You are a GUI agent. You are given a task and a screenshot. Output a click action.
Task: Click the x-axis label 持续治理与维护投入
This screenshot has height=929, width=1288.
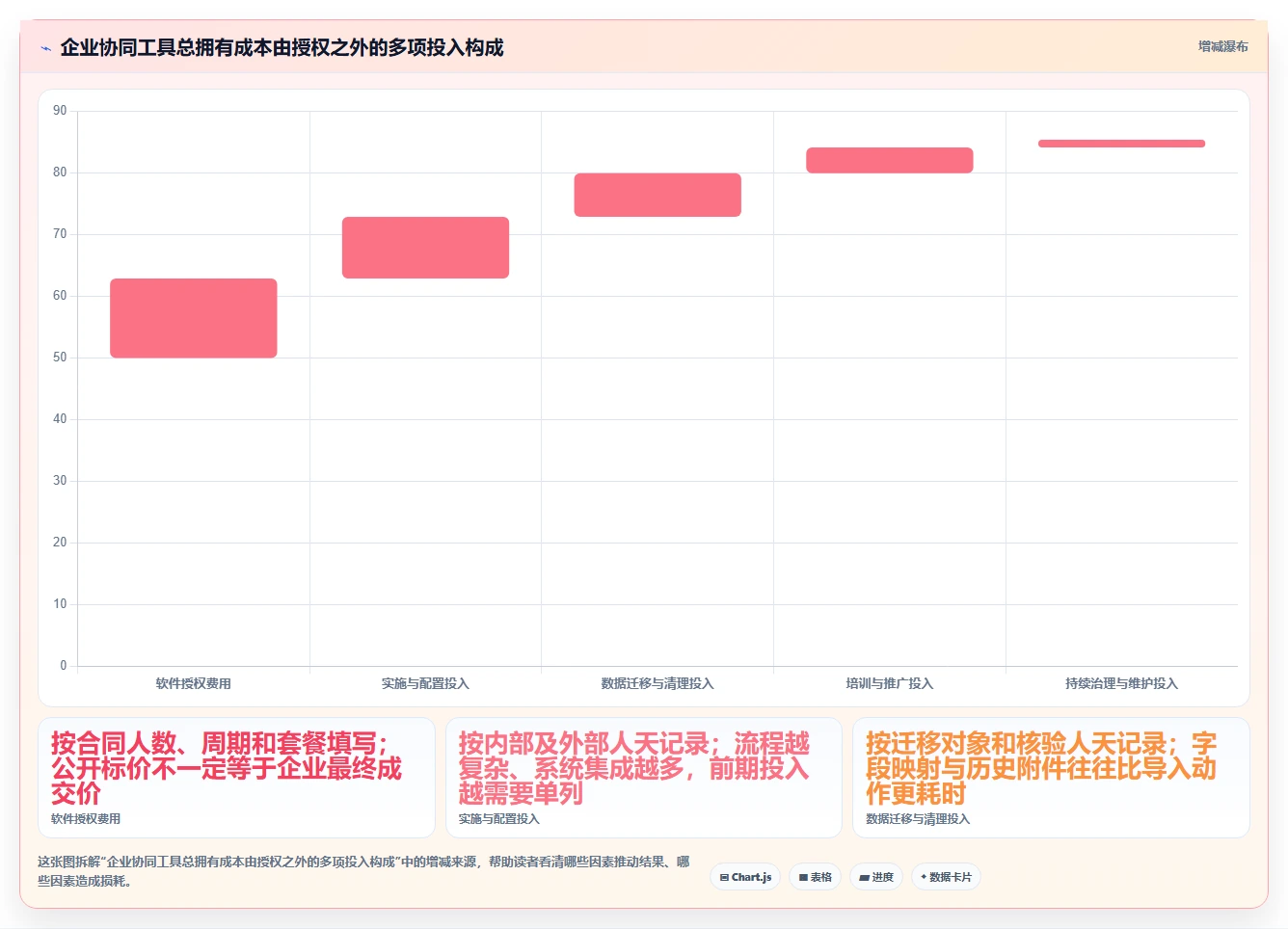(x=1121, y=683)
